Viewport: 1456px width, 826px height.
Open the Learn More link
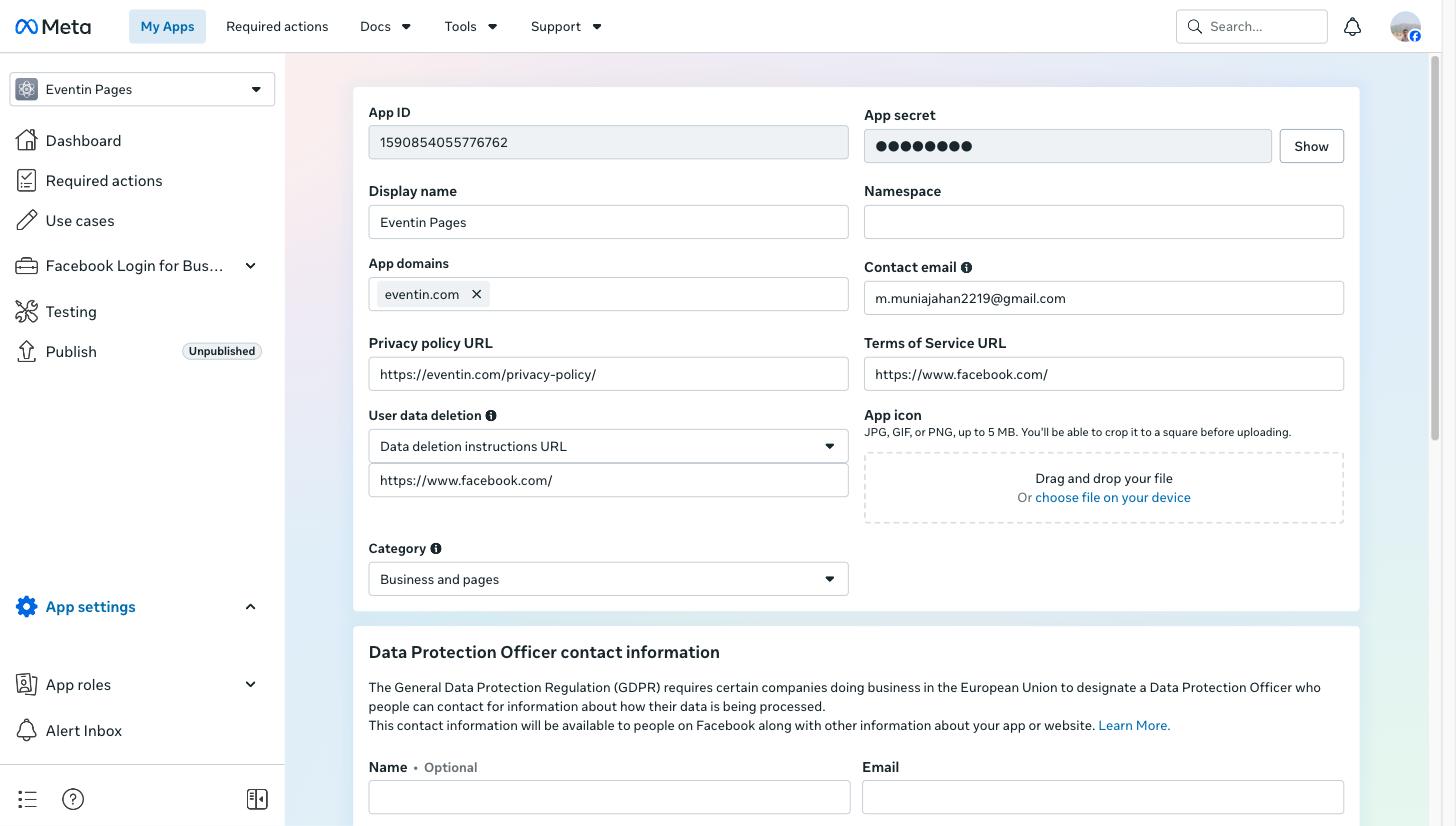pos(1134,726)
